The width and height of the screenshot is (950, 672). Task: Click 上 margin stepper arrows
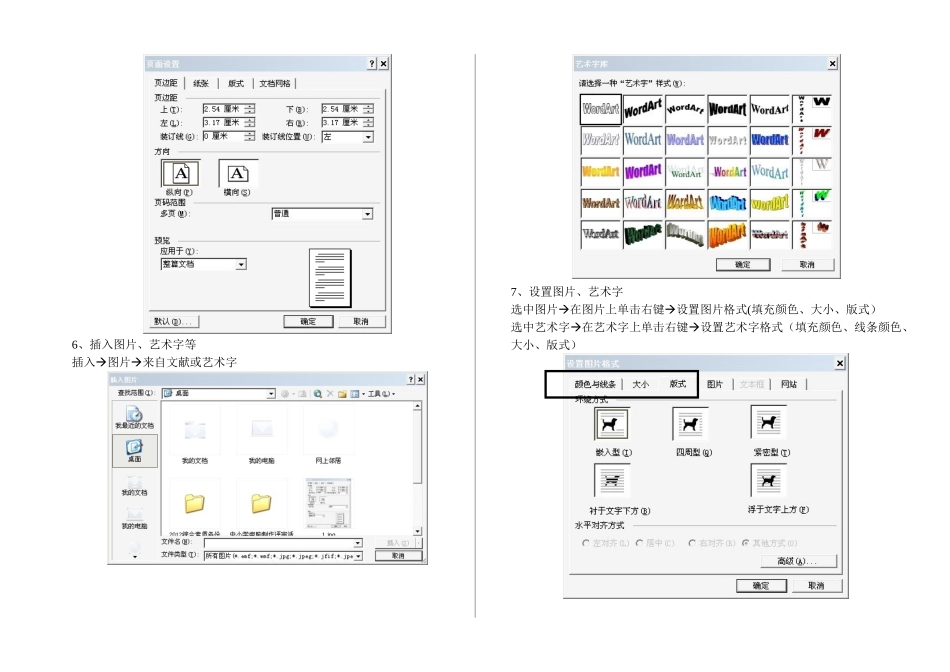point(250,109)
